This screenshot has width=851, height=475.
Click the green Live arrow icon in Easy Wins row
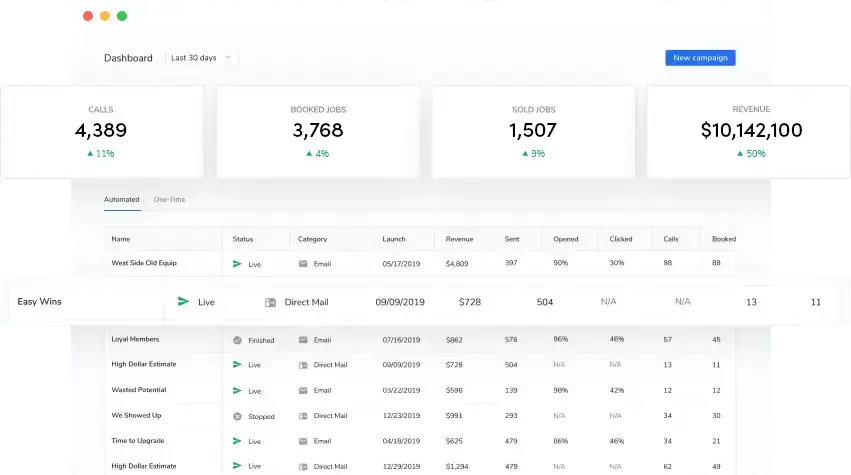pyautogui.click(x=183, y=302)
